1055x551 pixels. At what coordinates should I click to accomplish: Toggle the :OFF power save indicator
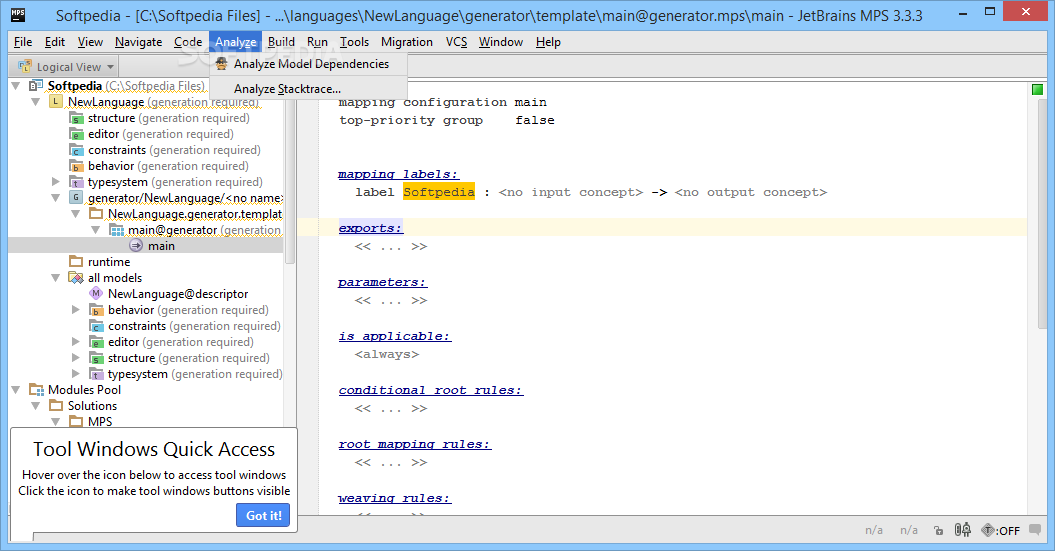[1001, 531]
